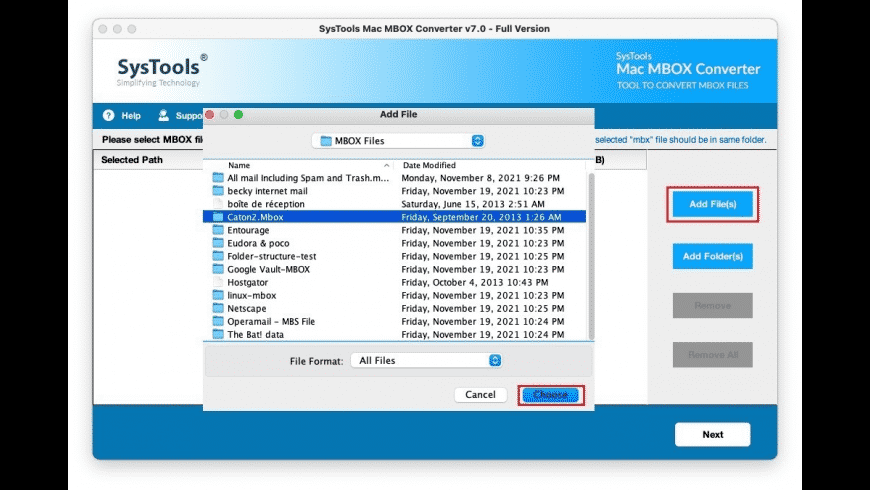The image size is (870, 490).
Task: Select becky internet mail row
Action: click(x=394, y=191)
